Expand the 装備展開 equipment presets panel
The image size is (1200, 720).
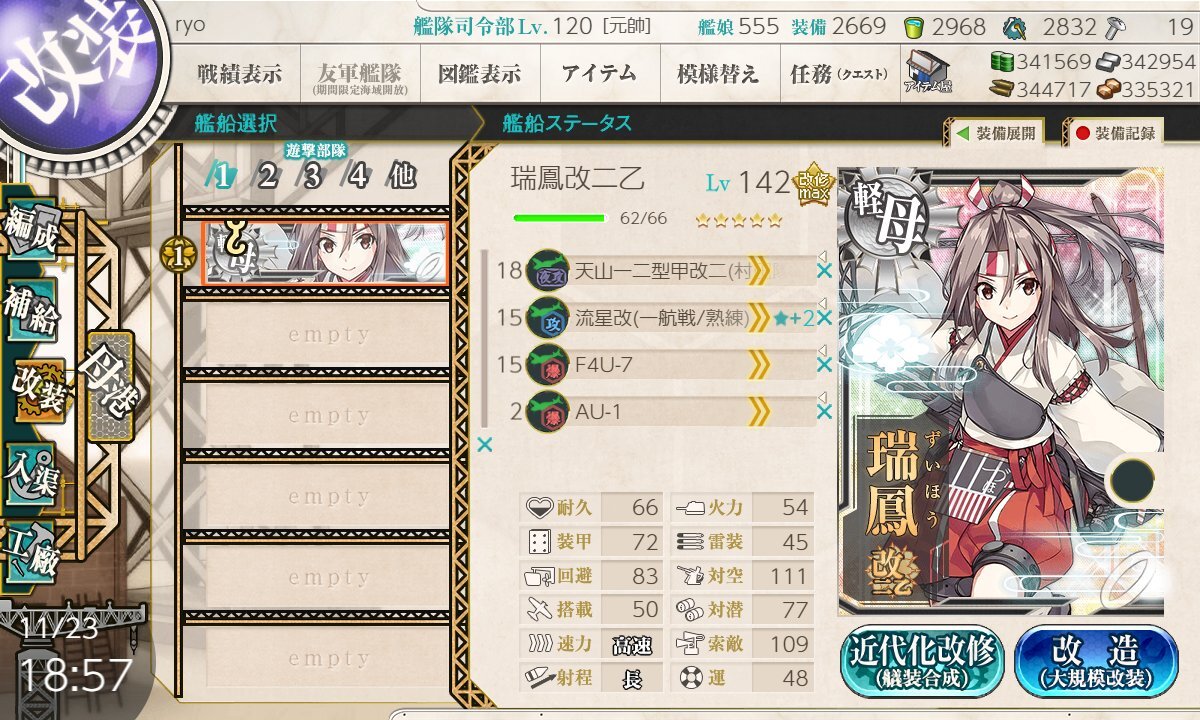click(x=992, y=132)
